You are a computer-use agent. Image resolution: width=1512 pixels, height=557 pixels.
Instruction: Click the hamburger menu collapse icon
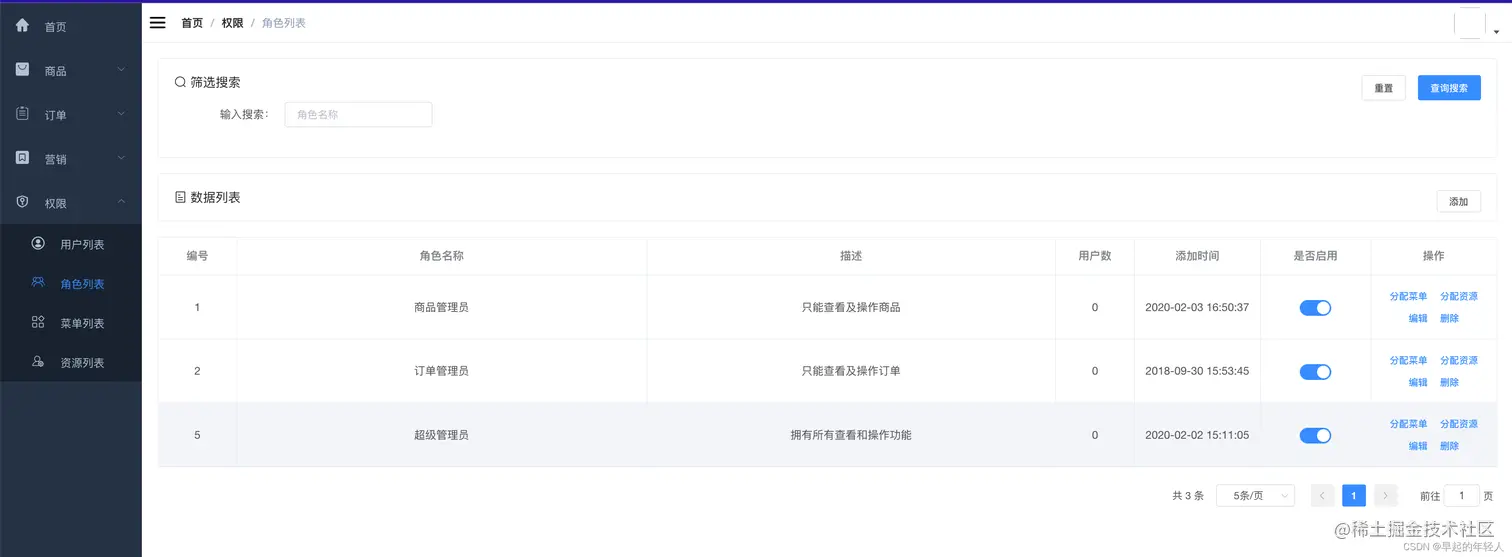pos(157,22)
